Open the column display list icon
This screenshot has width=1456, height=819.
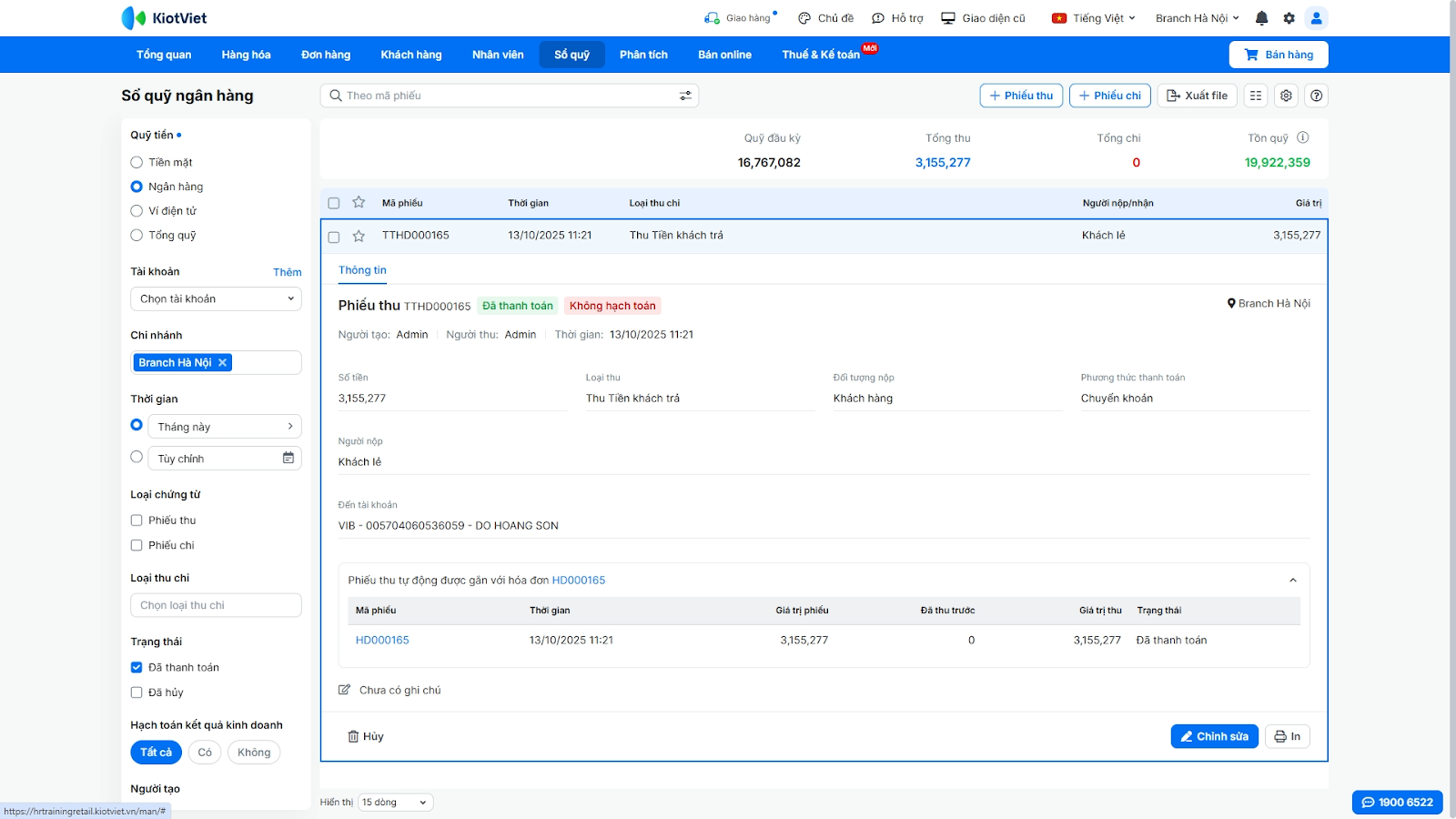pyautogui.click(x=1256, y=96)
